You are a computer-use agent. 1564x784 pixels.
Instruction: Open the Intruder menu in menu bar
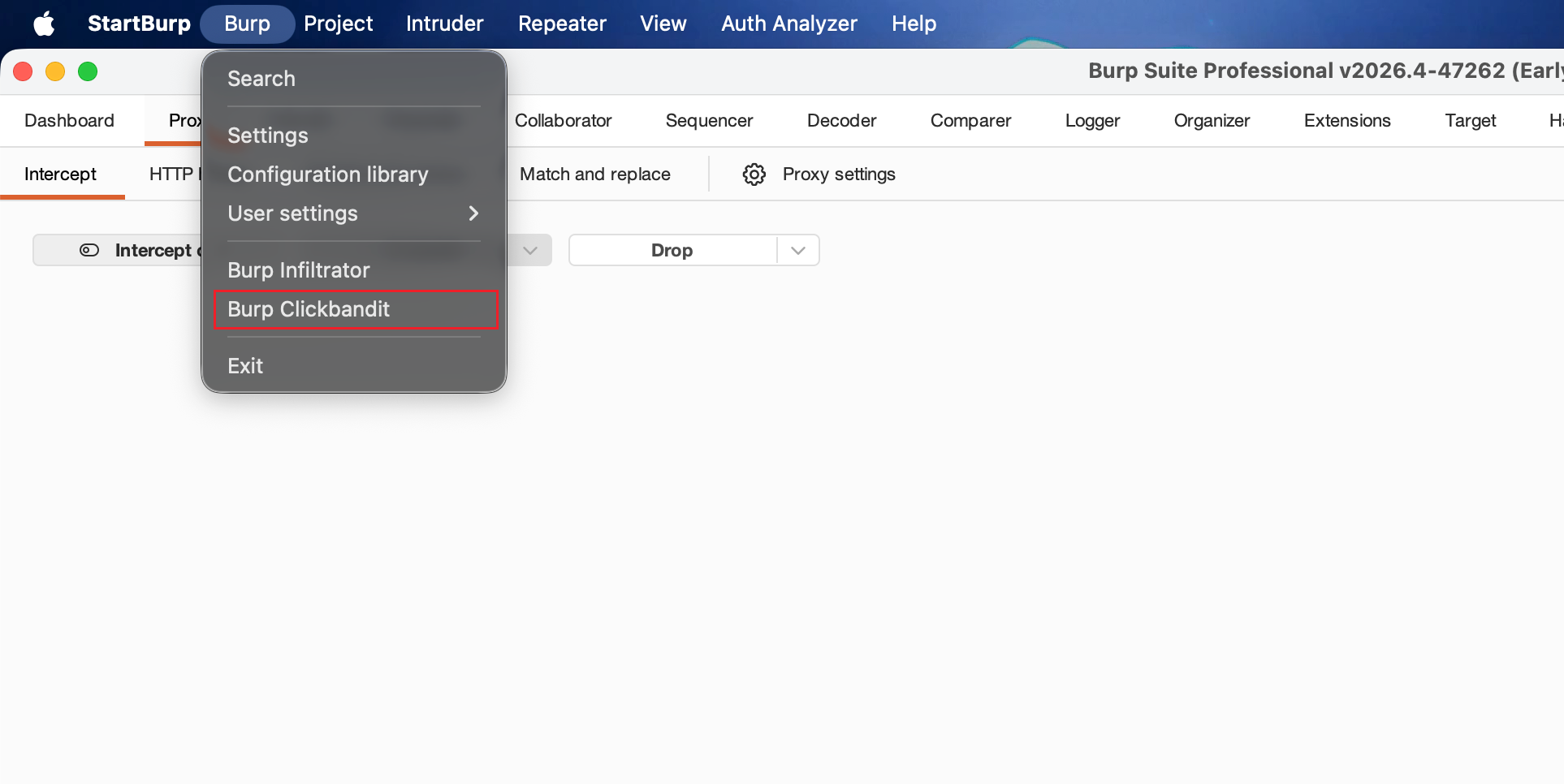tap(445, 24)
